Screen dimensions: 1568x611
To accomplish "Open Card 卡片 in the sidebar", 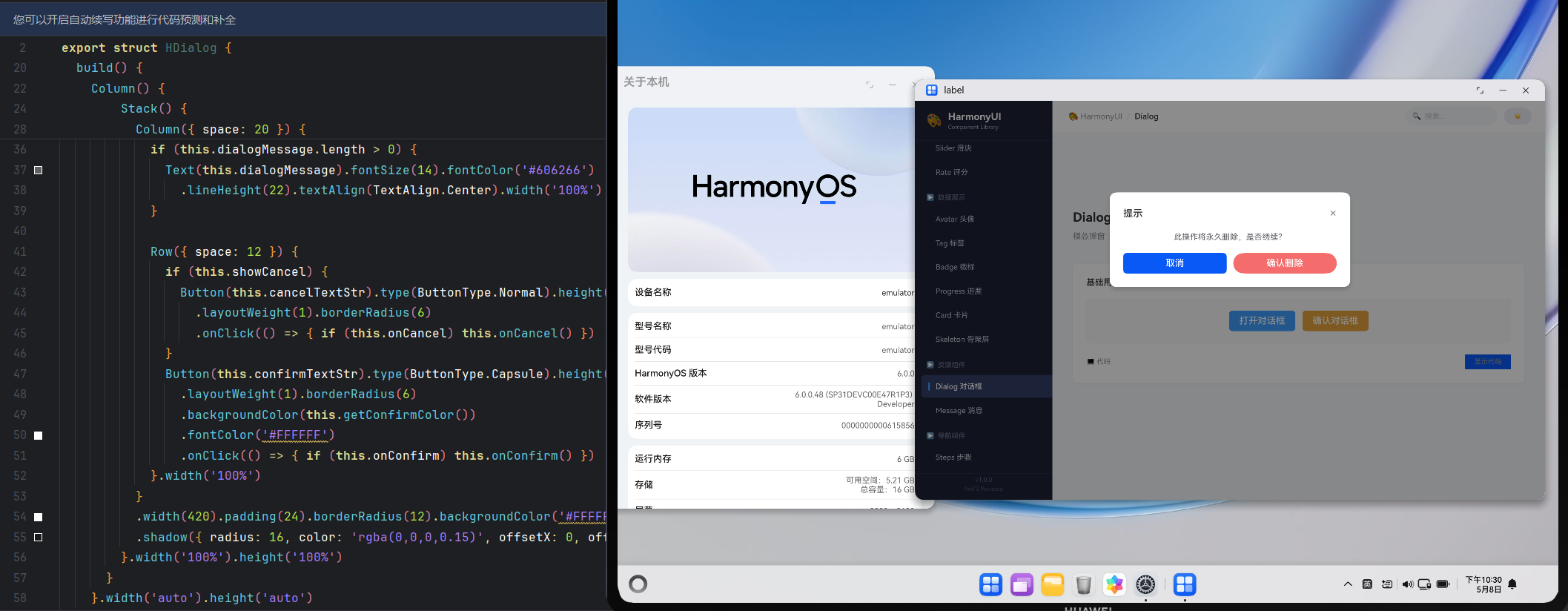I will coord(986,315).
